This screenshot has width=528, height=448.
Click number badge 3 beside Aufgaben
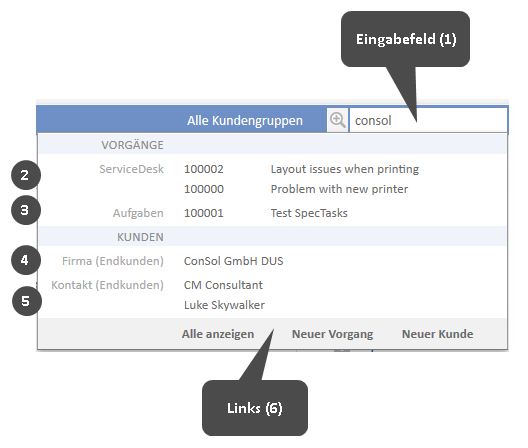26,210
